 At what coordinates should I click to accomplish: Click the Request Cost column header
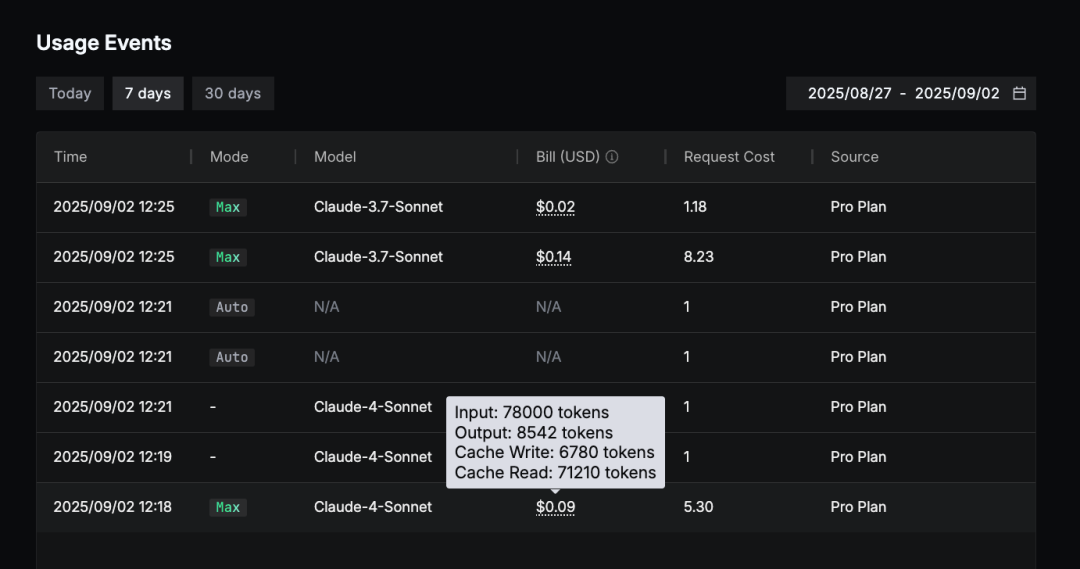729,157
